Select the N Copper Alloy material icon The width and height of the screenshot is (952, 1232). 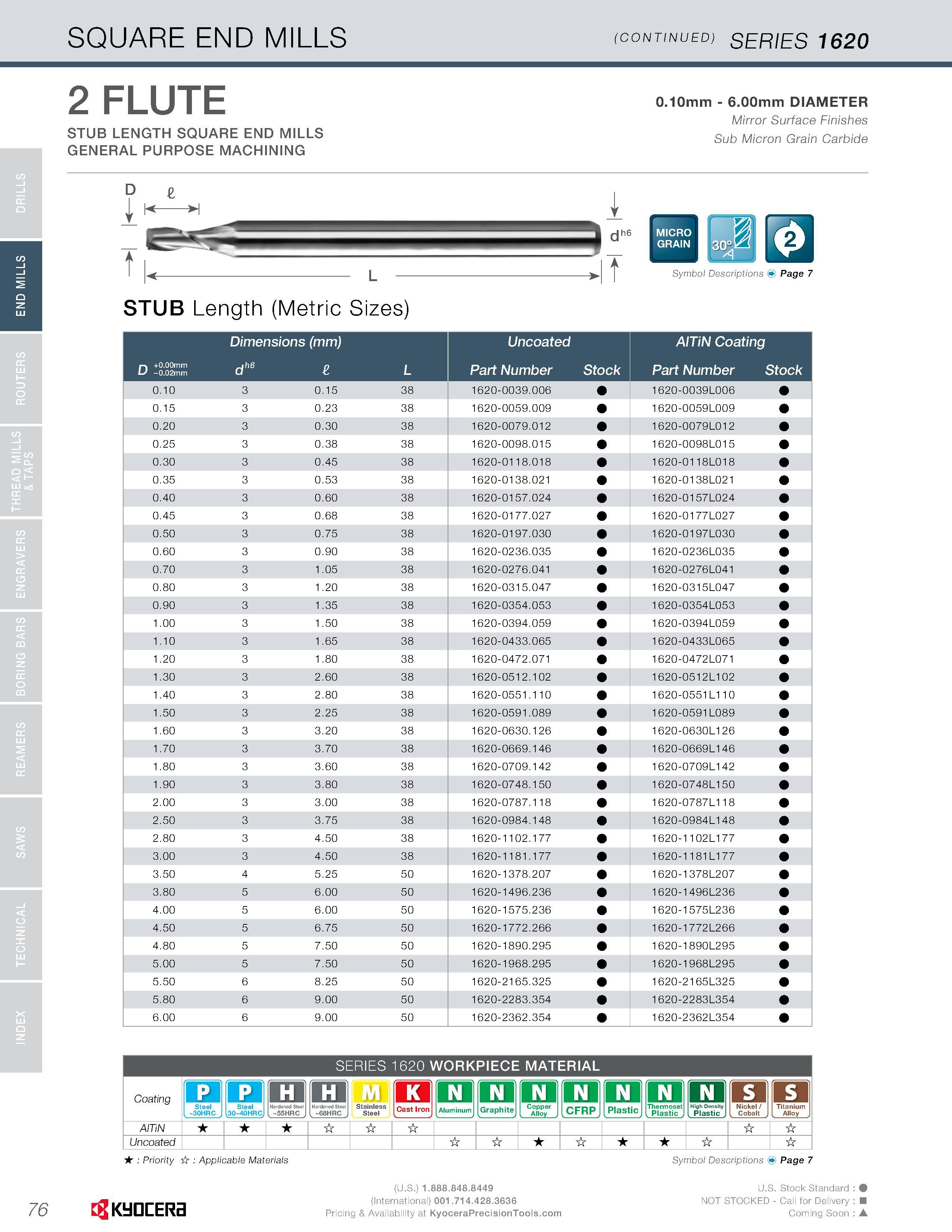pos(539,1098)
